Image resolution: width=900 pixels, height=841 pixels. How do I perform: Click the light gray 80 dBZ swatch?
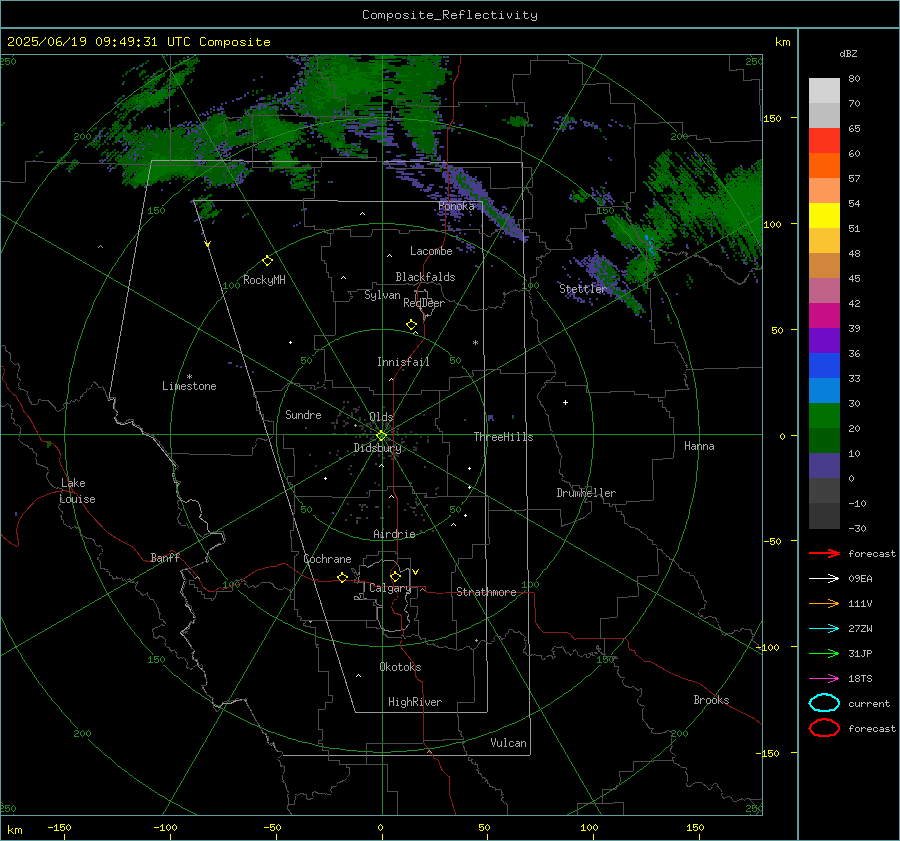(x=824, y=91)
